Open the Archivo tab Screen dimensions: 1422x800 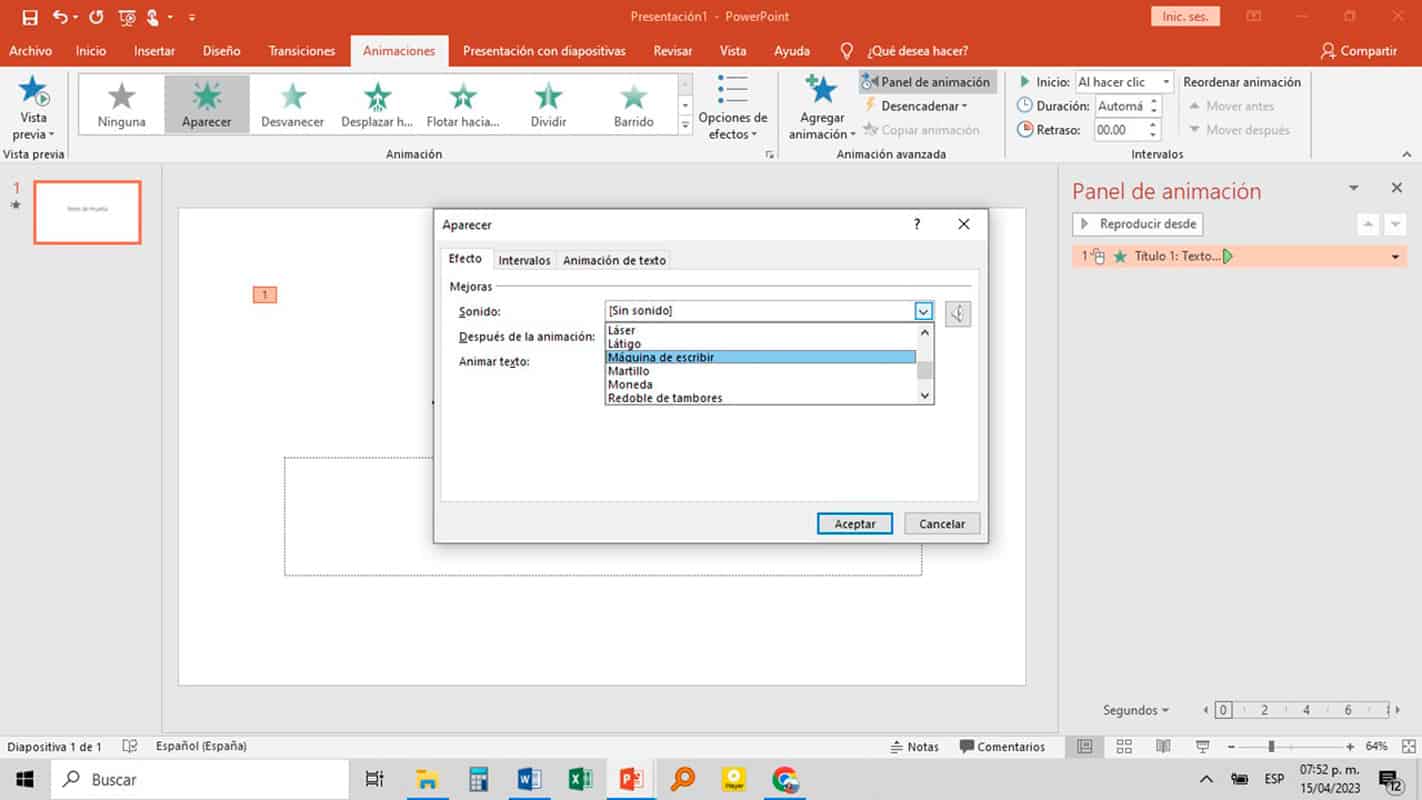tap(30, 51)
